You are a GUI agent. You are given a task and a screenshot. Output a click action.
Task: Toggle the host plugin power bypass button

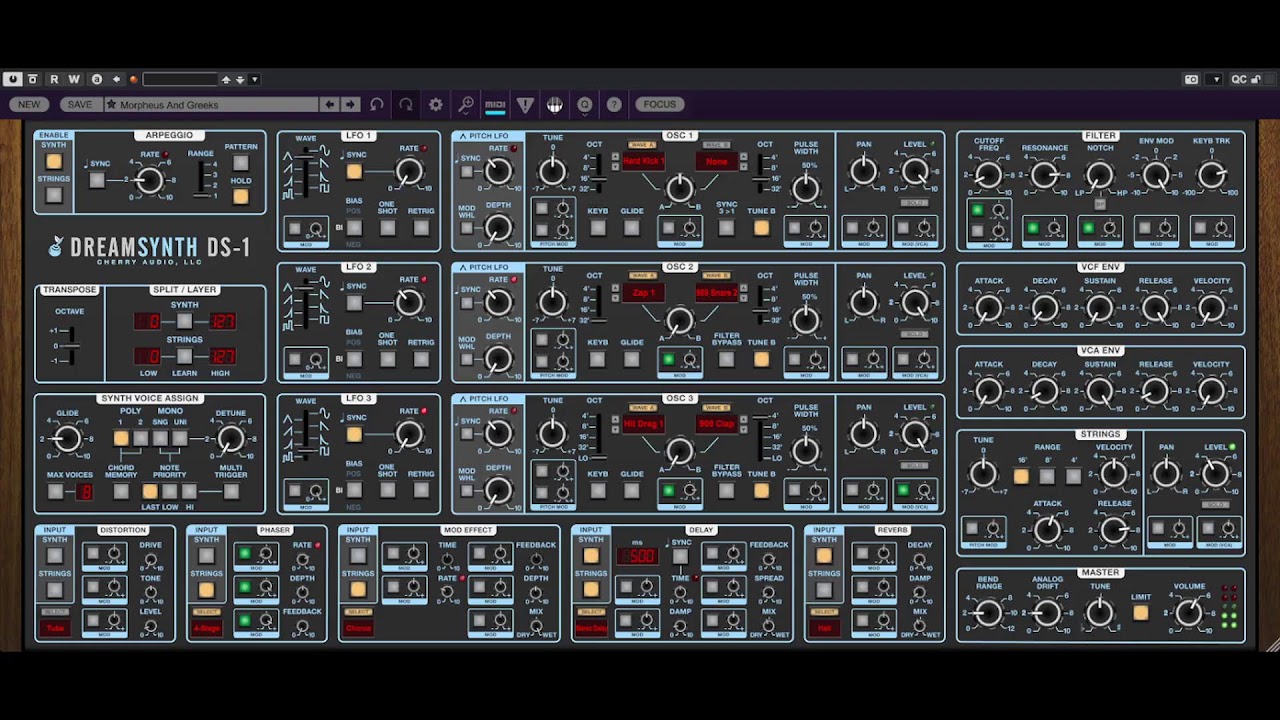tap(13, 79)
